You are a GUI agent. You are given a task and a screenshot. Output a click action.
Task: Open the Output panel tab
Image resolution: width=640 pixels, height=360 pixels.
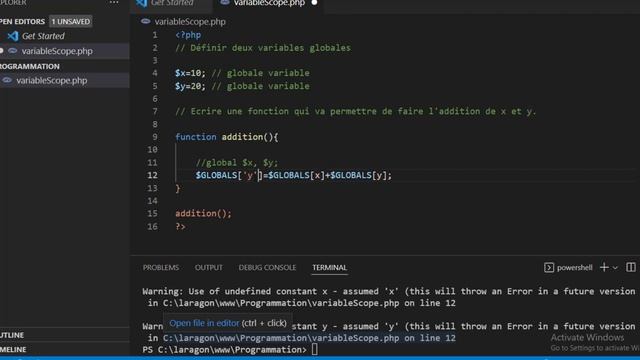point(209,267)
